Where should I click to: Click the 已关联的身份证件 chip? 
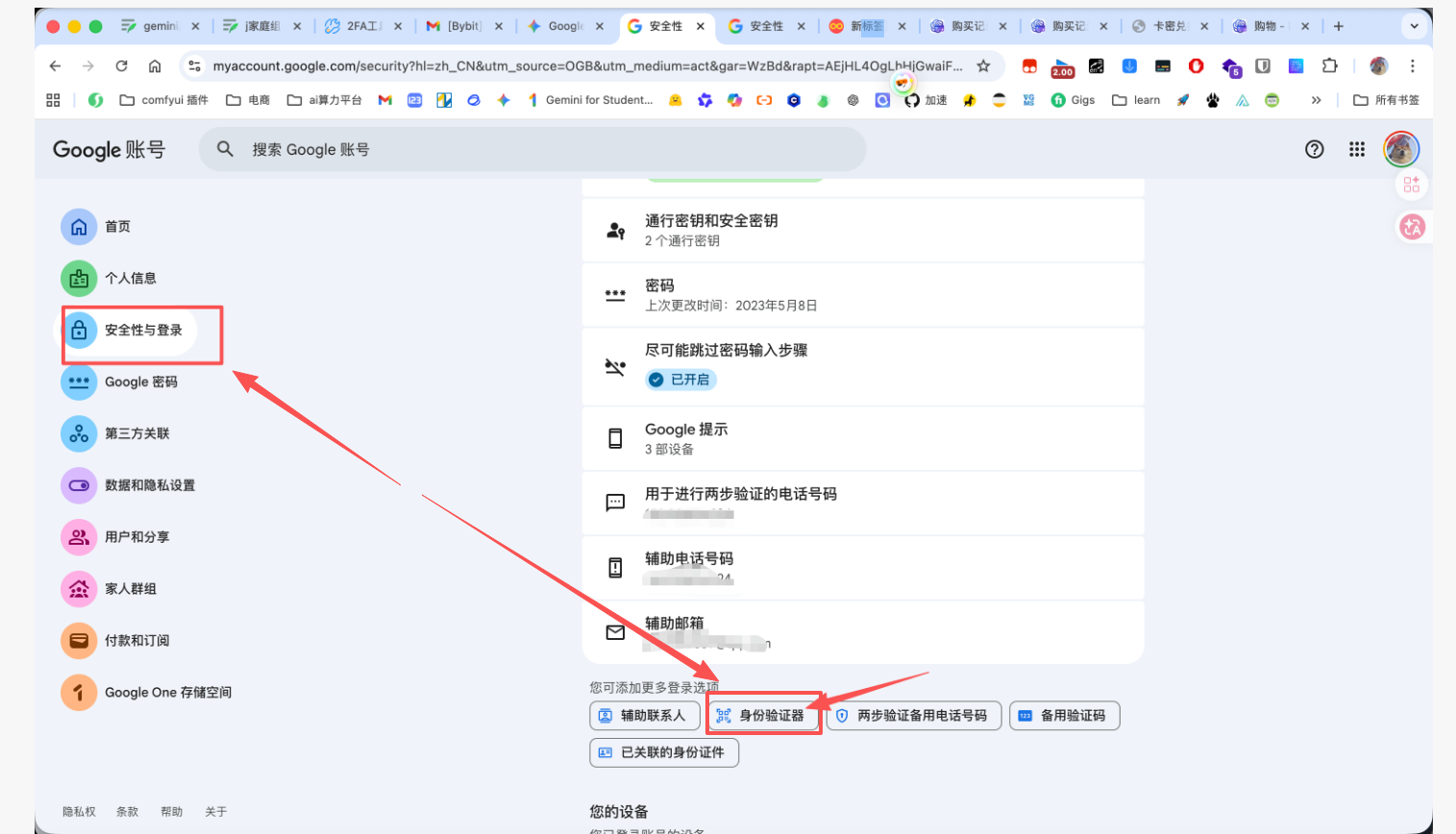[664, 752]
